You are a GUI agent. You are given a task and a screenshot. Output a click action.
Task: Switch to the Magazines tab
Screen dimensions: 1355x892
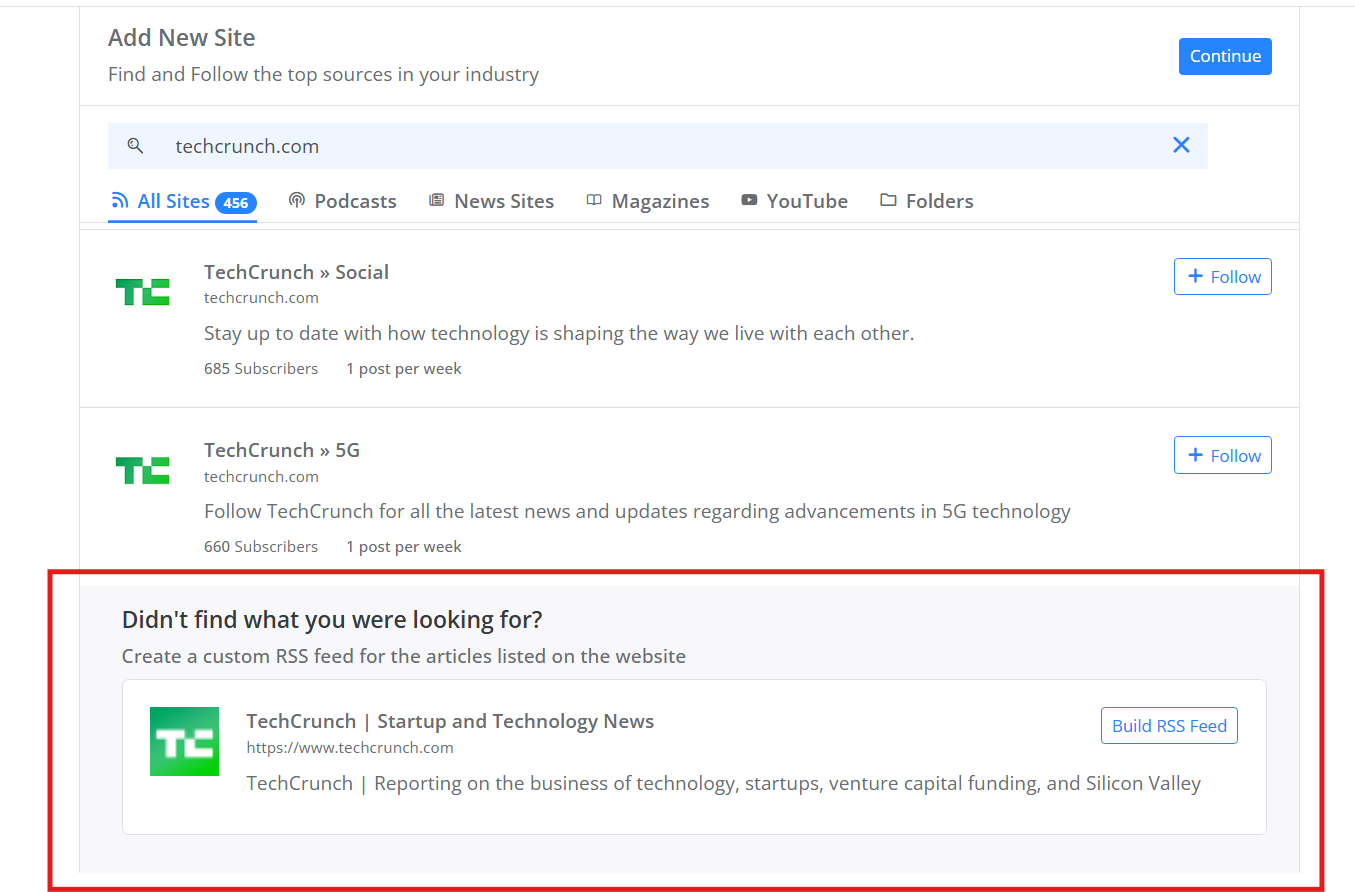(x=647, y=201)
